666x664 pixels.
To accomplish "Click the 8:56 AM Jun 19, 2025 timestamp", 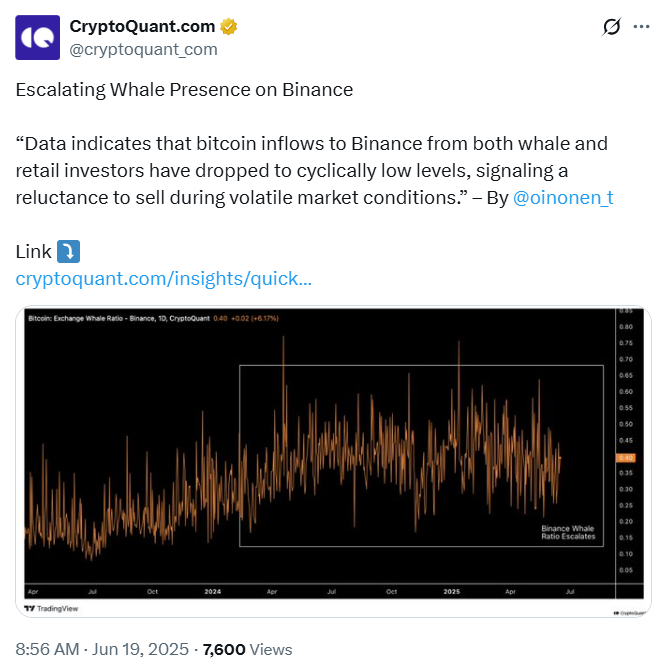I will click(102, 649).
